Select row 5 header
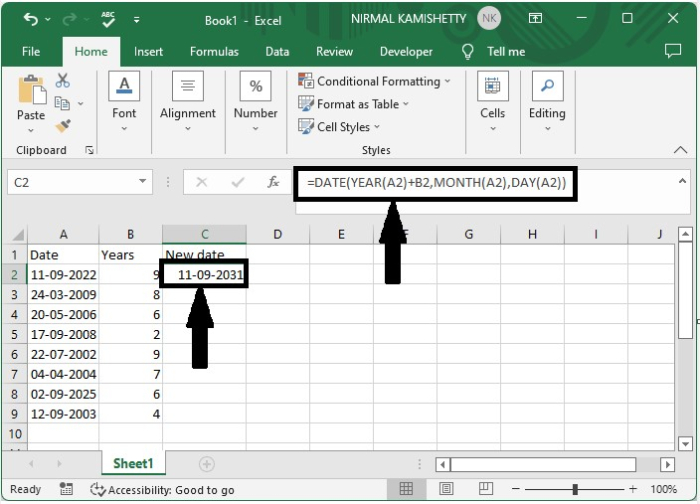 [x=14, y=334]
